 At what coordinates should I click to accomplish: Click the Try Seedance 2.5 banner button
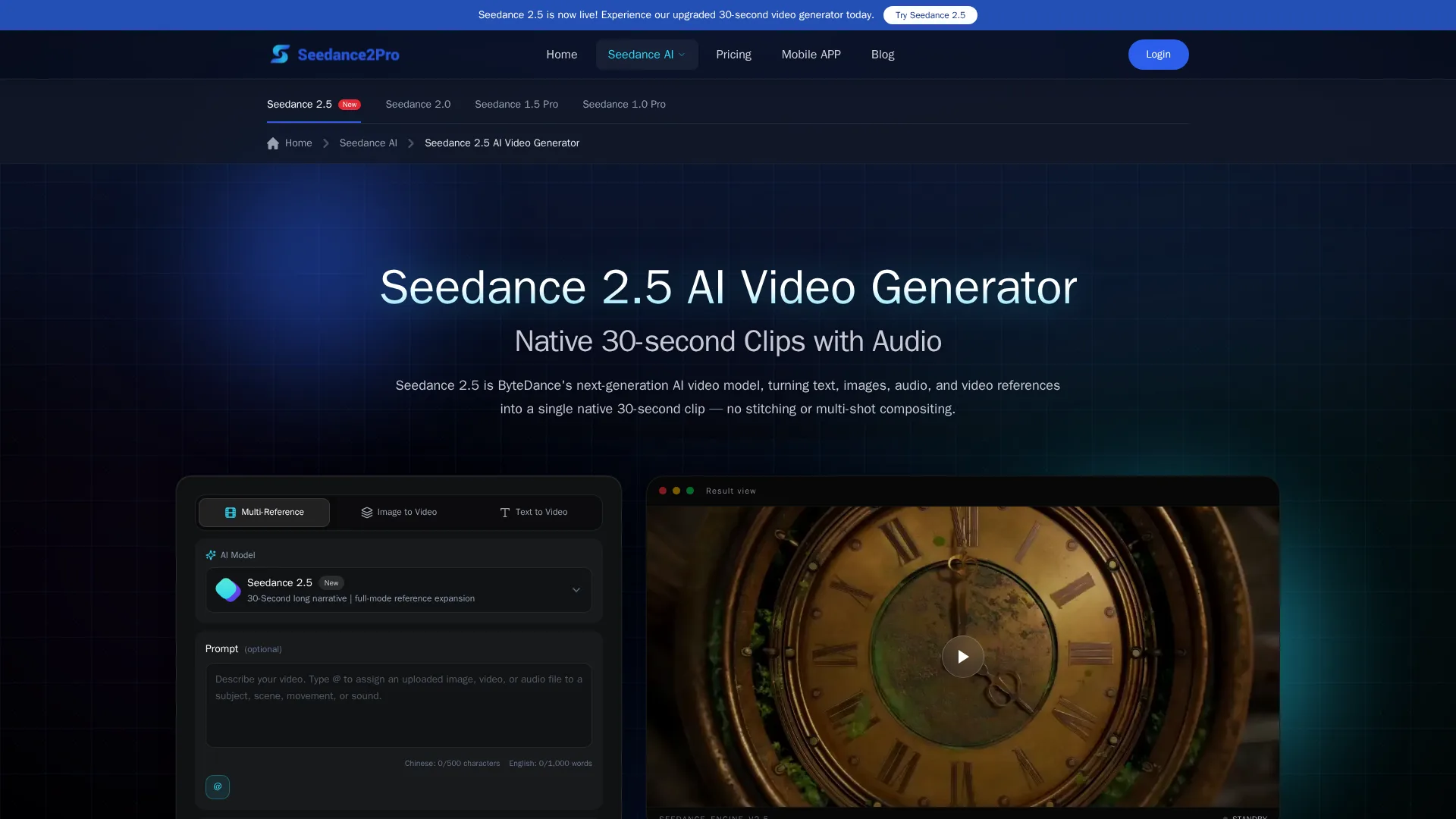coord(930,15)
